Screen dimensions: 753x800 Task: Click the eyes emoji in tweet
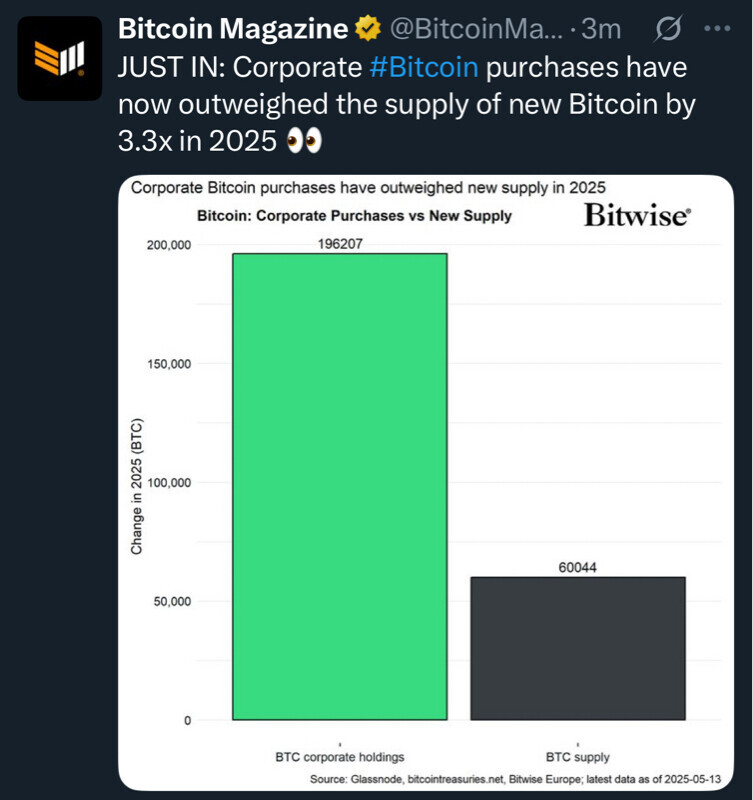304,141
